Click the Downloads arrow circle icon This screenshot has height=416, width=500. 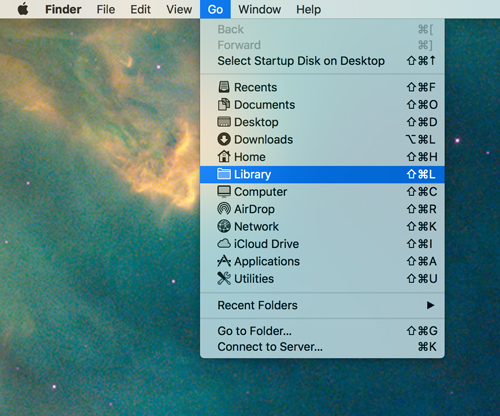224,139
